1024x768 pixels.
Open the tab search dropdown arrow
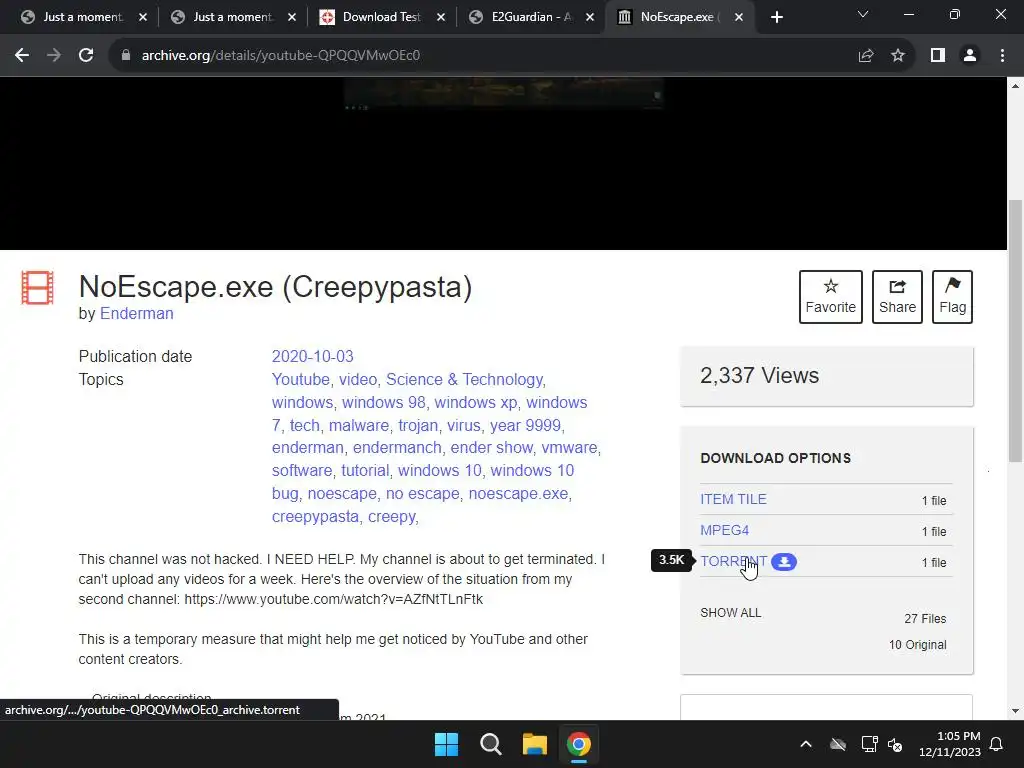(863, 14)
